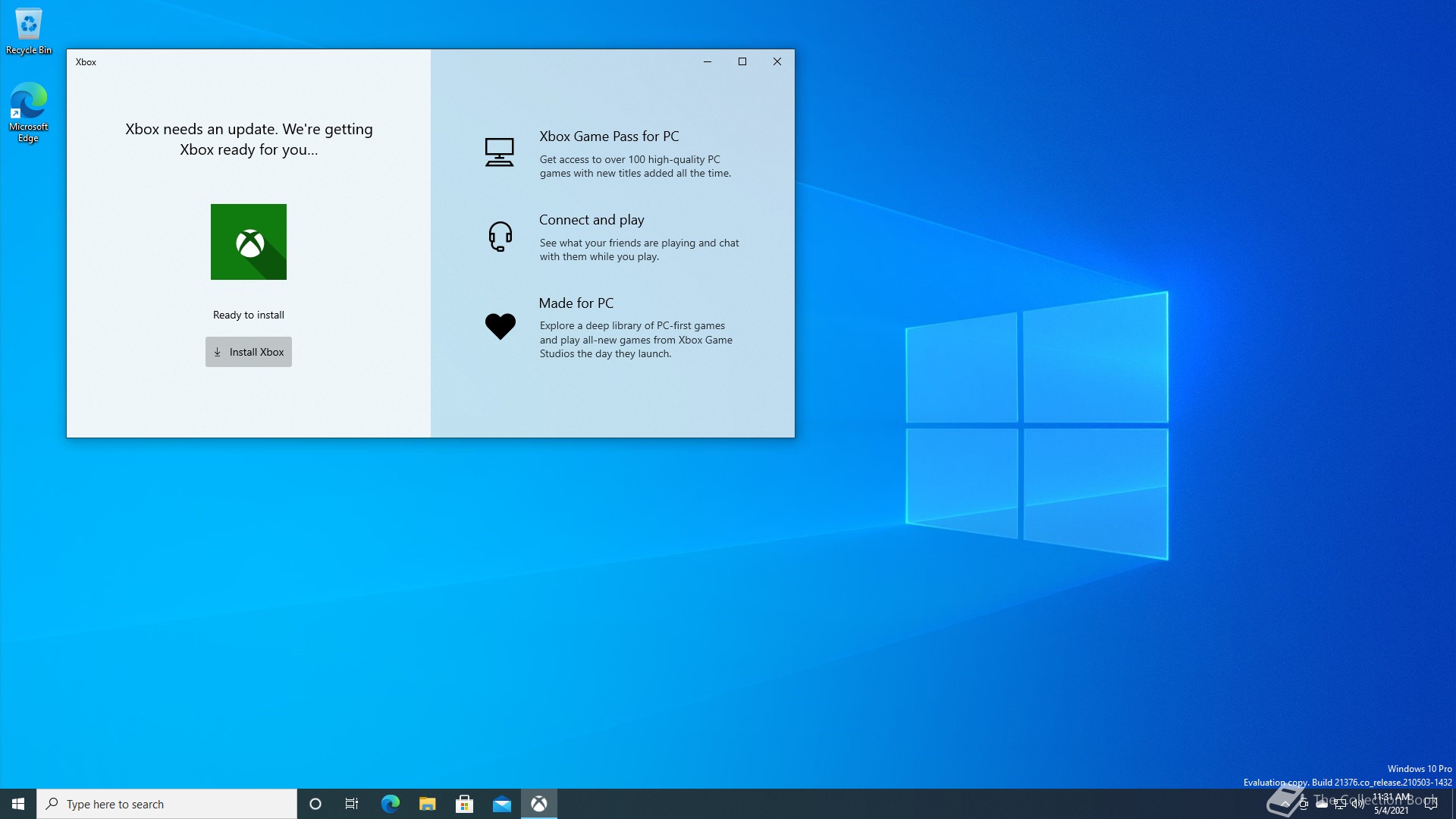Select the Connect and play heading

click(591, 220)
